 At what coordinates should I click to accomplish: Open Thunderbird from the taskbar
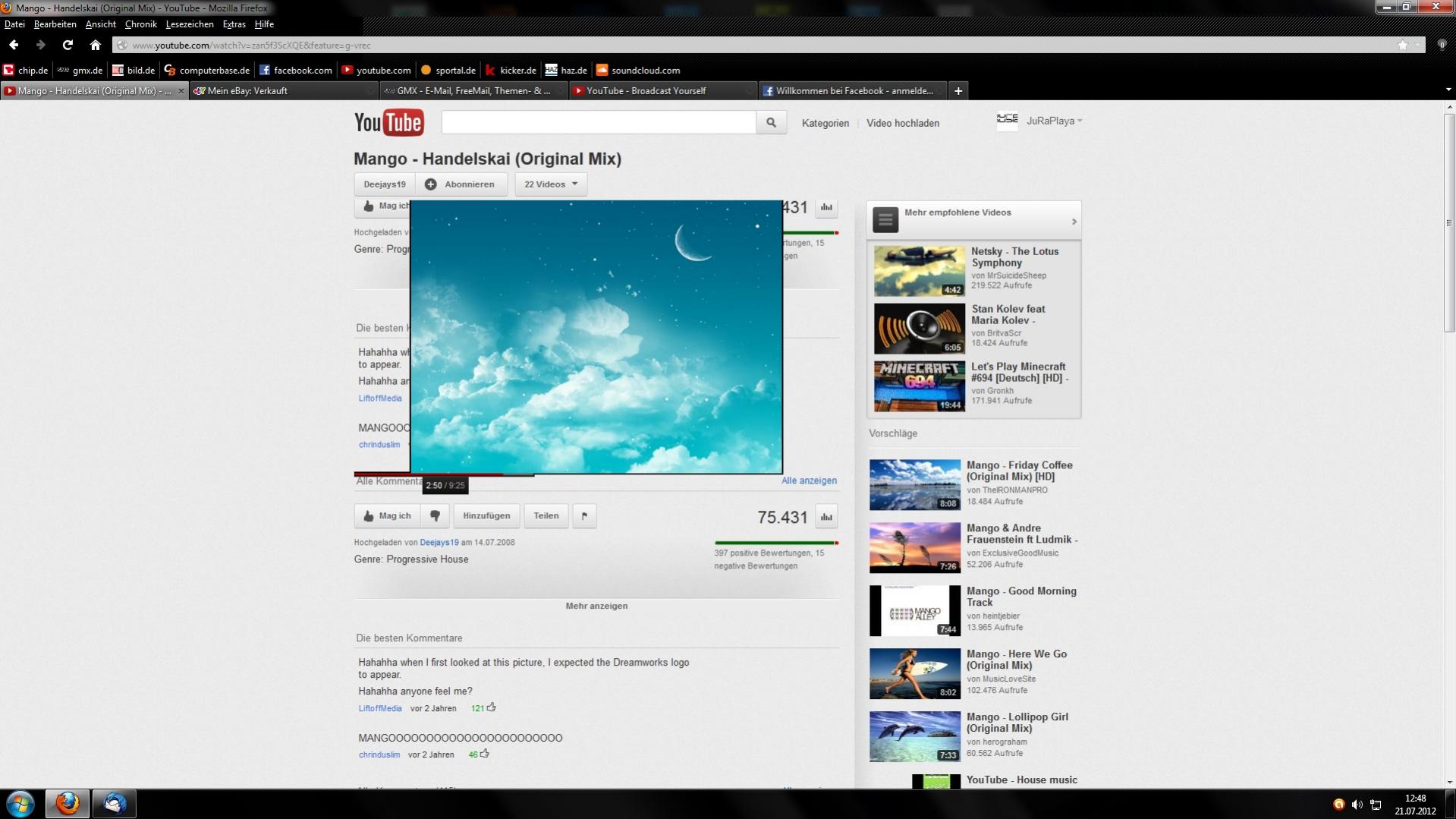tap(115, 803)
